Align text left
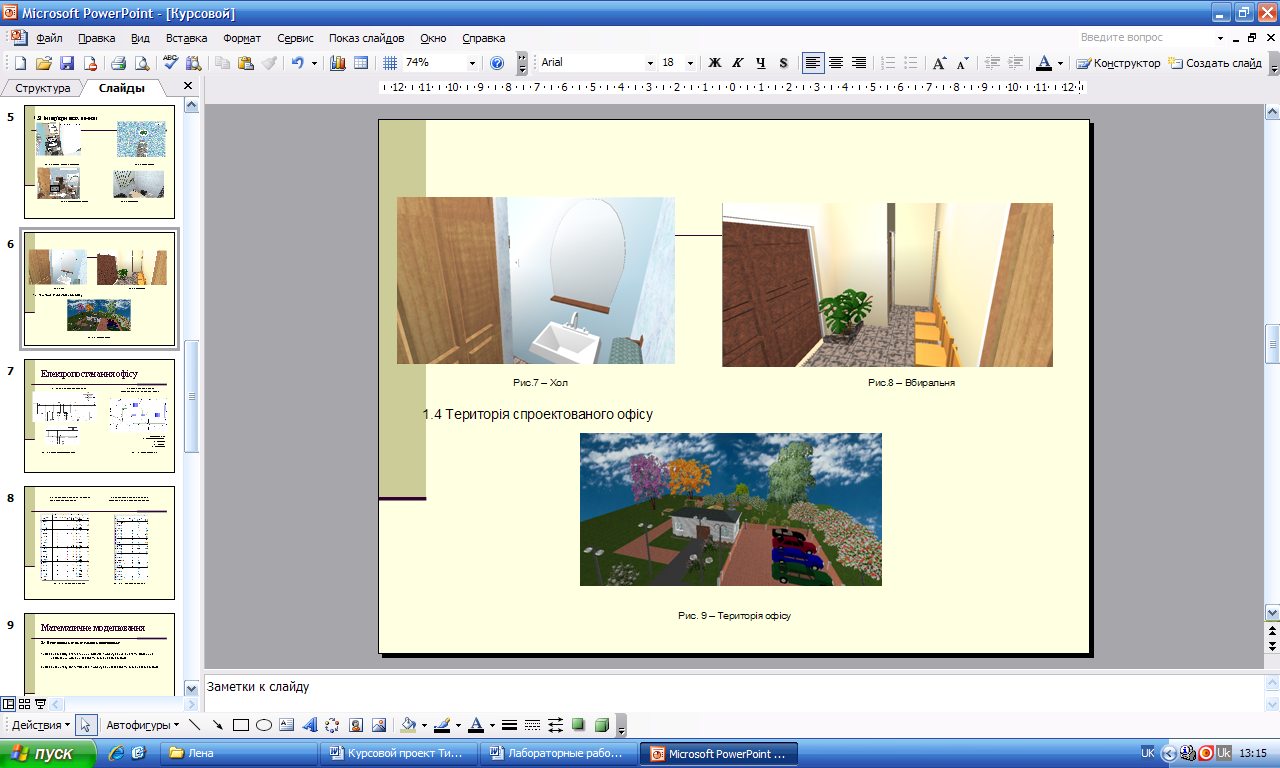 813,63
